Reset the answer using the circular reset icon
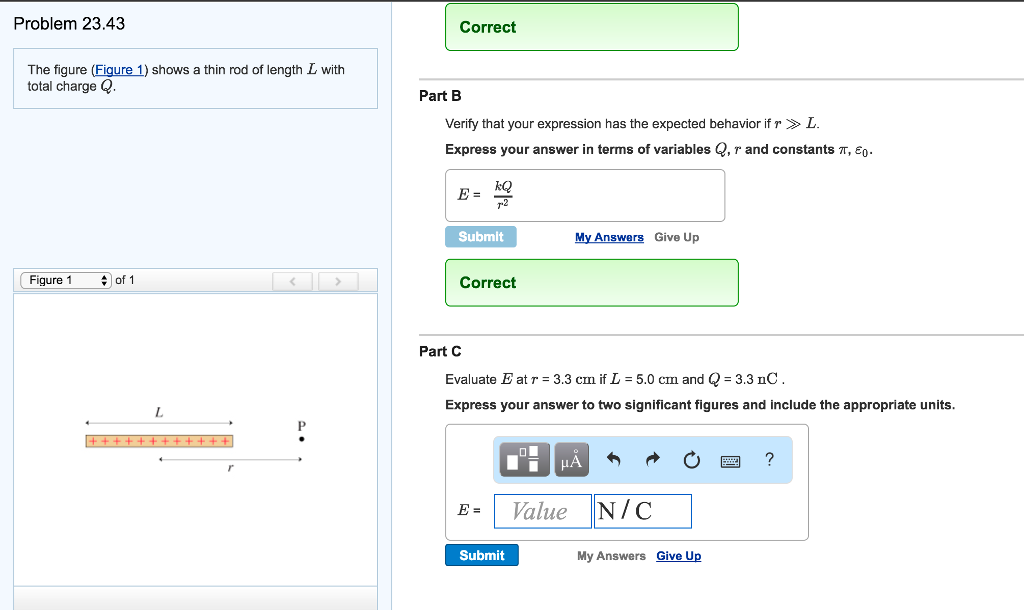Viewport: 1024px width, 610px height. [691, 459]
